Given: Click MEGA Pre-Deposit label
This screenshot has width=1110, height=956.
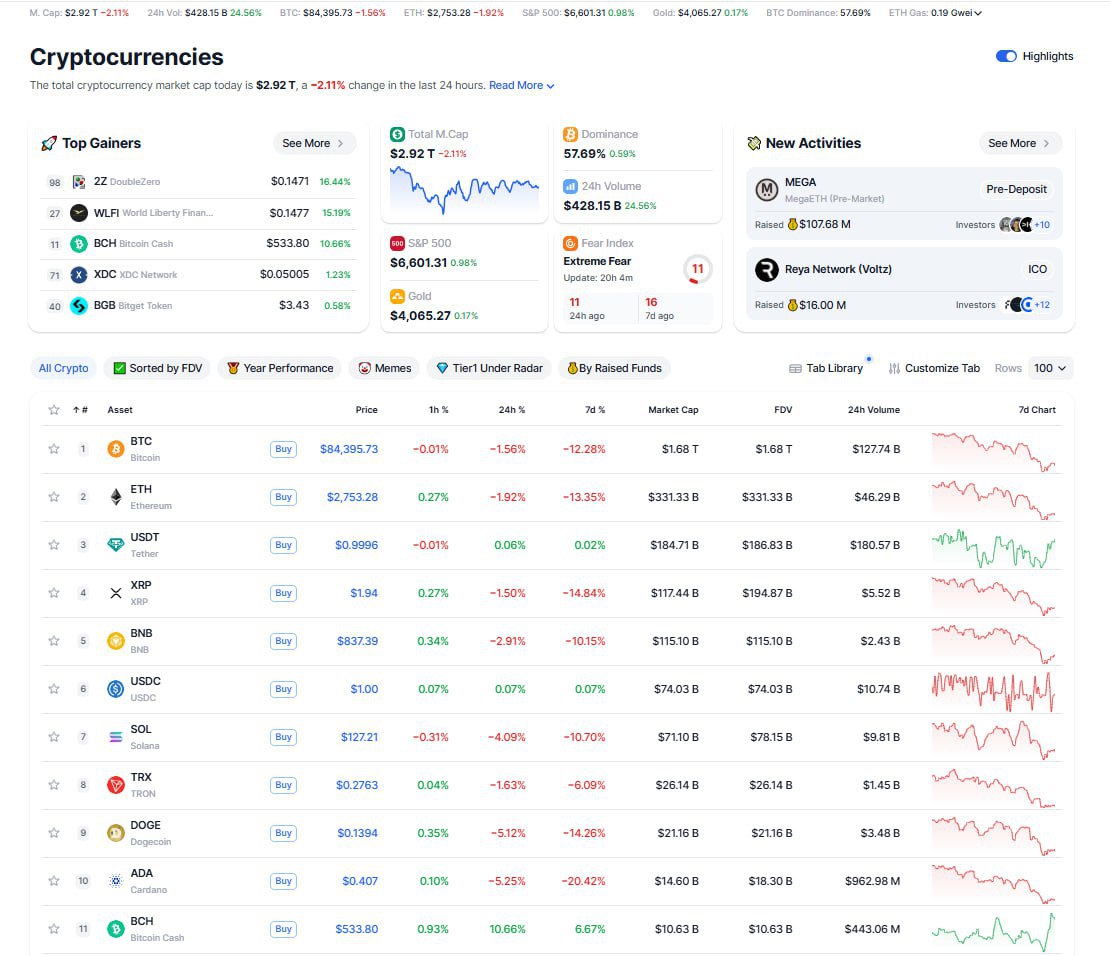Looking at the screenshot, I should click(1016, 189).
